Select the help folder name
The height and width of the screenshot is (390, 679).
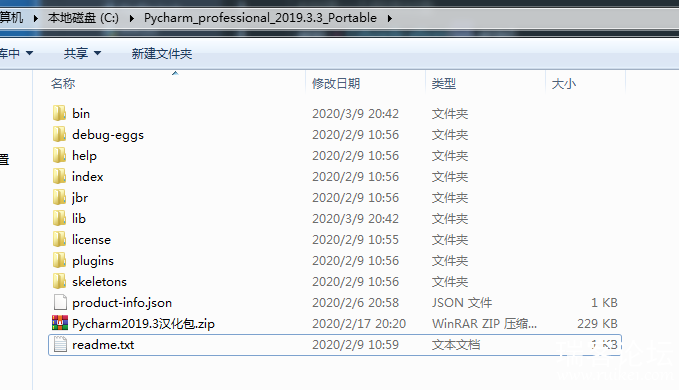click(x=84, y=155)
